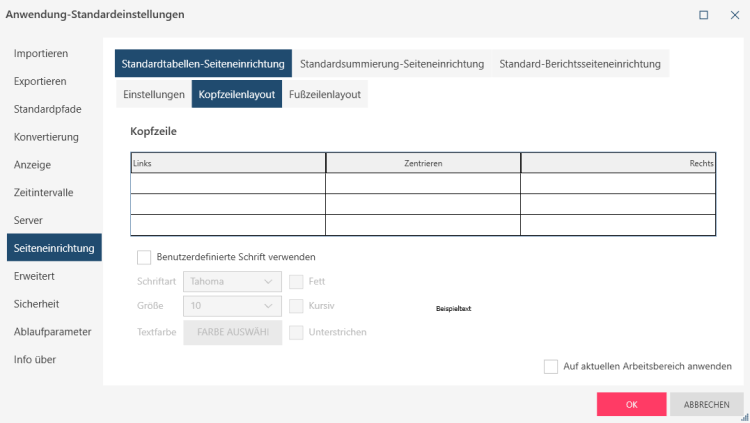750x423 pixels.
Task: Switch to Standardsummierung-Seiteneinrichtung tab
Action: 392,64
